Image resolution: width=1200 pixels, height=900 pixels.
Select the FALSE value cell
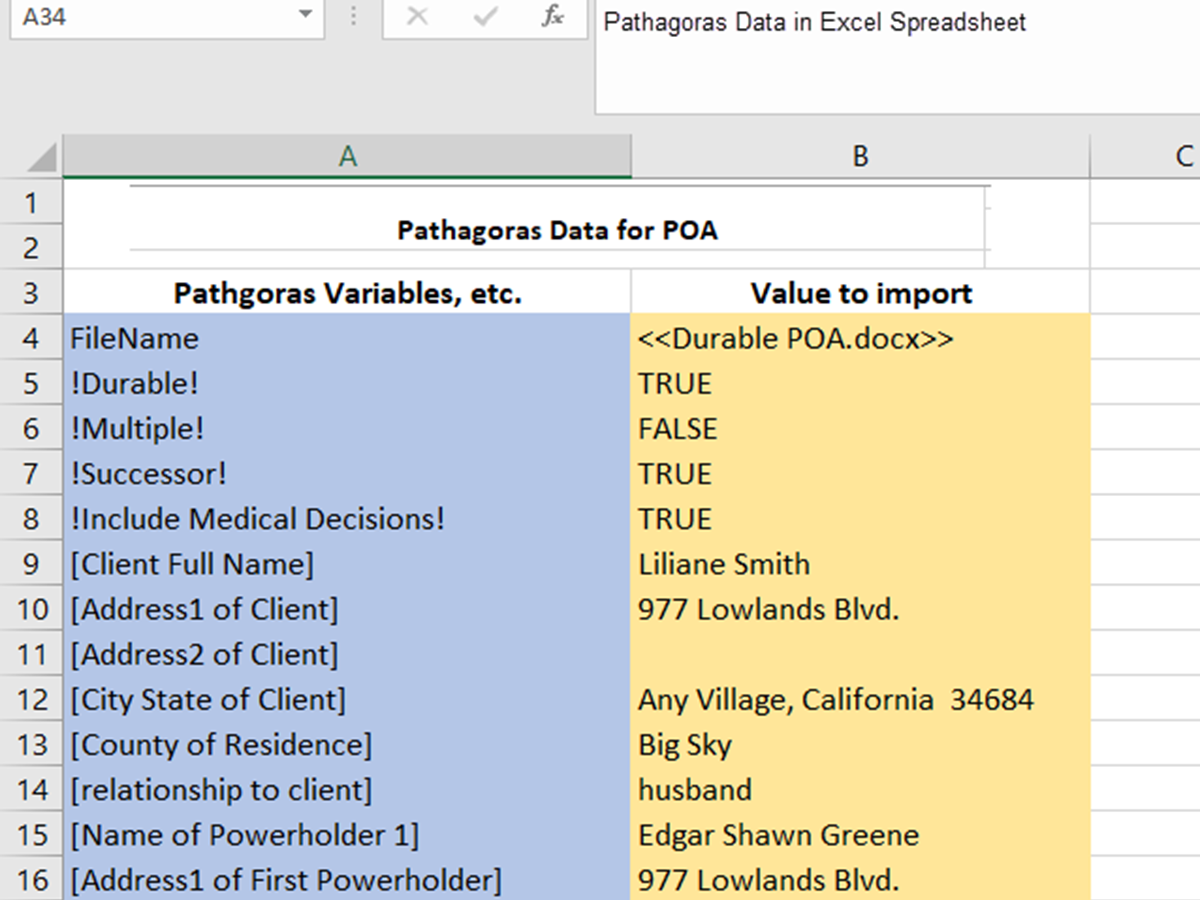(861, 428)
